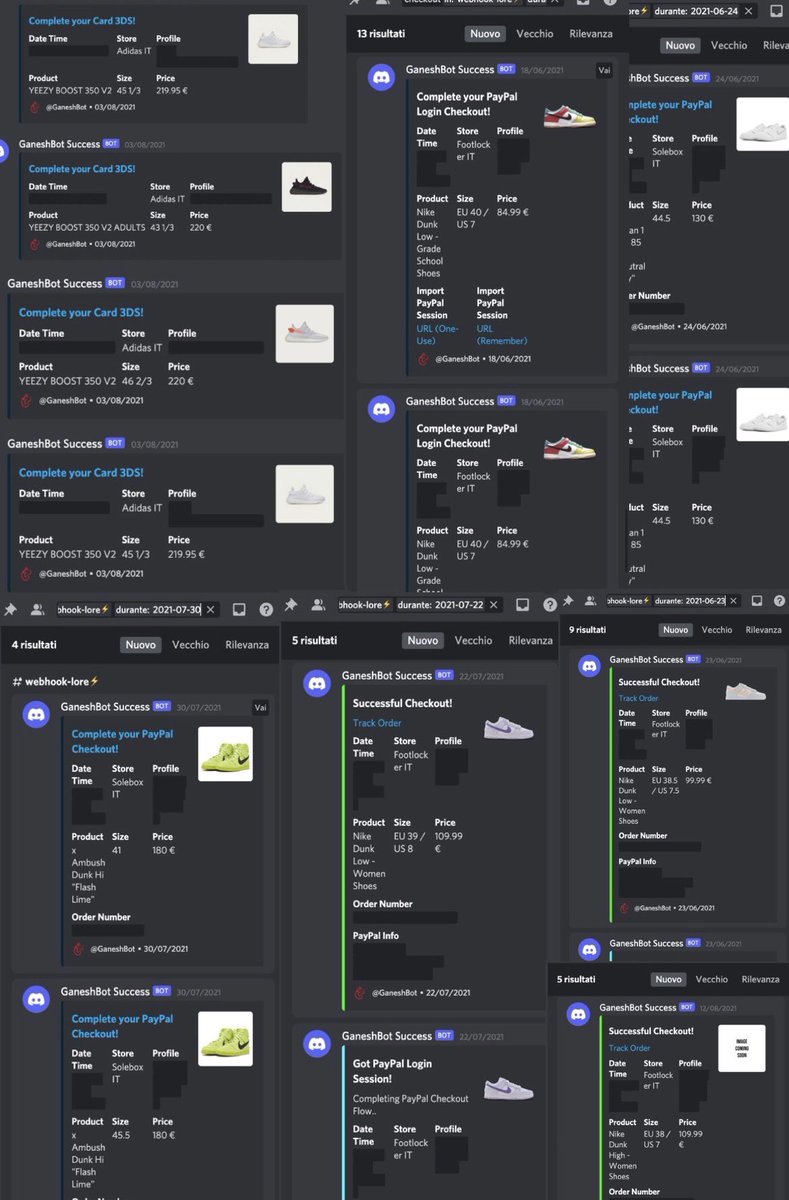The width and height of the screenshot is (789, 1200).
Task: Open 'Image Coming Soon' thumbnail in 12/08 message
Action: (741, 1048)
